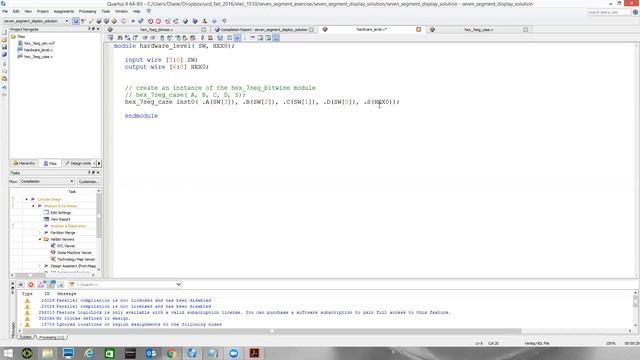The height and width of the screenshot is (360, 640).
Task: Toggle the first messages filter icon
Action: pyautogui.click(x=21, y=284)
